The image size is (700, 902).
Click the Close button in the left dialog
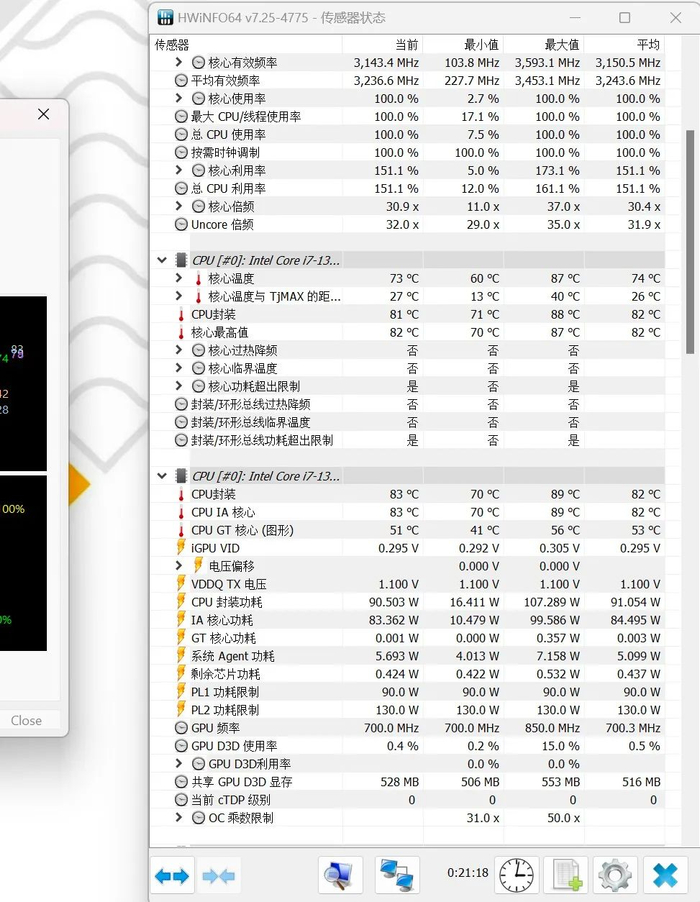click(26, 720)
